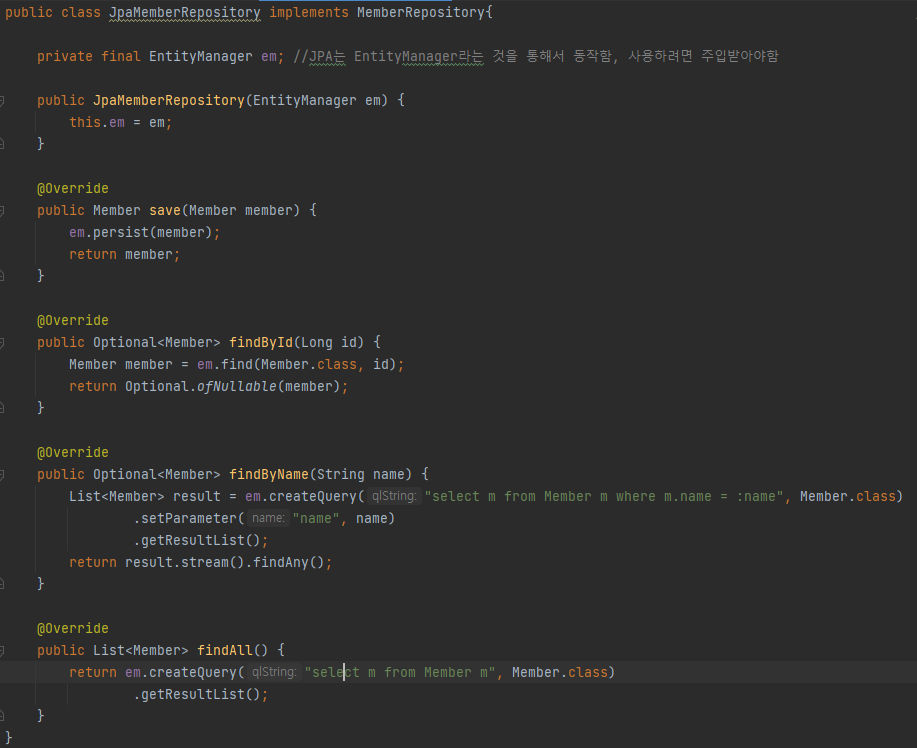This screenshot has height=748, width=917.
Task: Click the 'save' method name
Action: 165,211
